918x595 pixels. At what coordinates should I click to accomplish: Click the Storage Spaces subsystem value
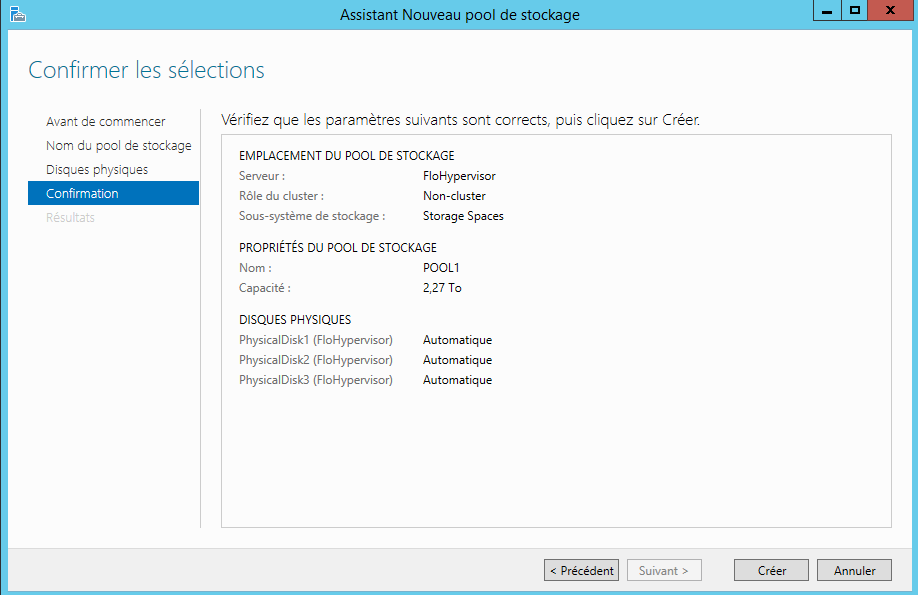click(x=463, y=216)
